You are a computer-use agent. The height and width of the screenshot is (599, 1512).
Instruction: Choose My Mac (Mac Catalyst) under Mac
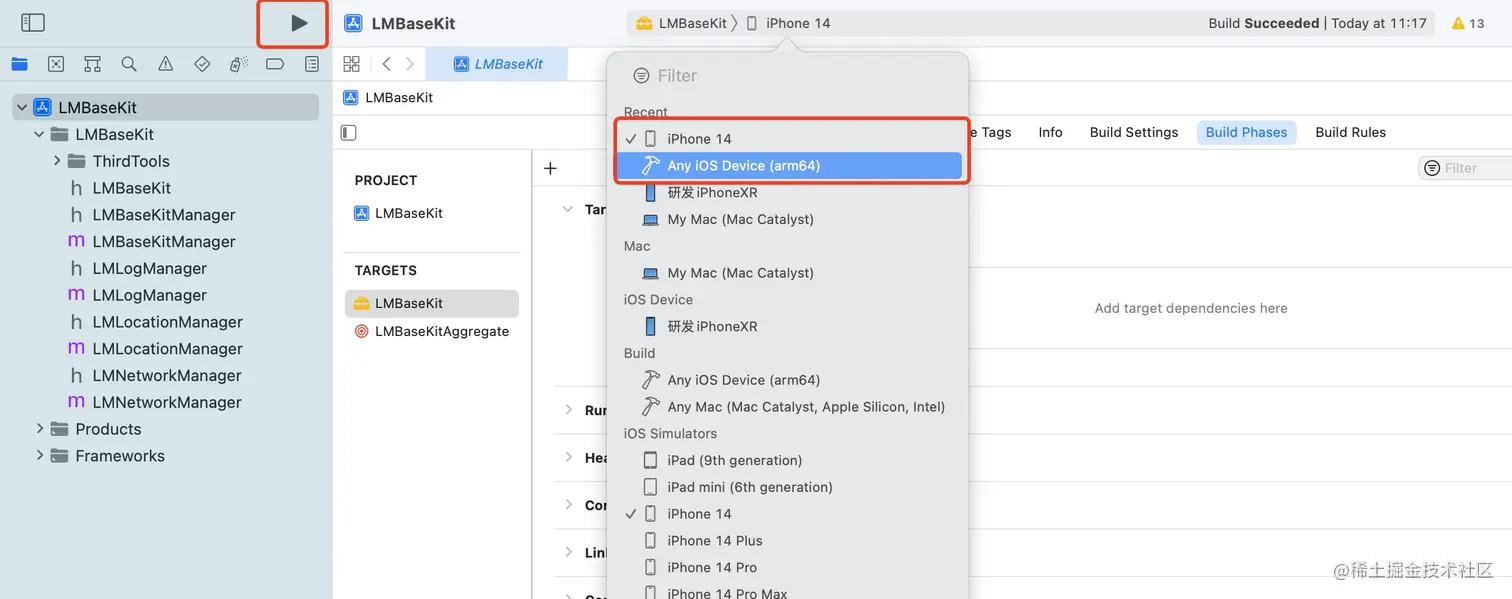788,273
